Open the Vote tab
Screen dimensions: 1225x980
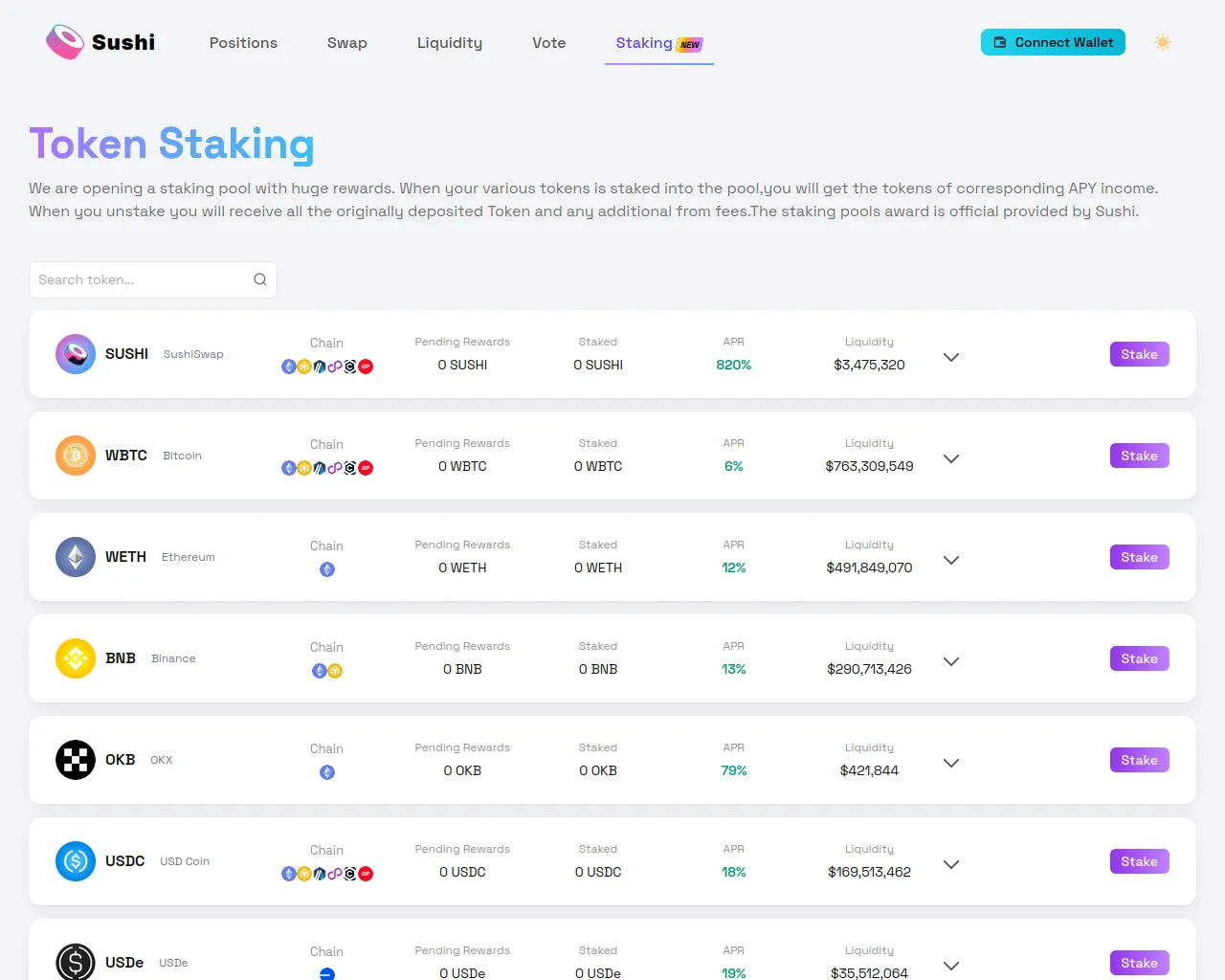(x=549, y=43)
